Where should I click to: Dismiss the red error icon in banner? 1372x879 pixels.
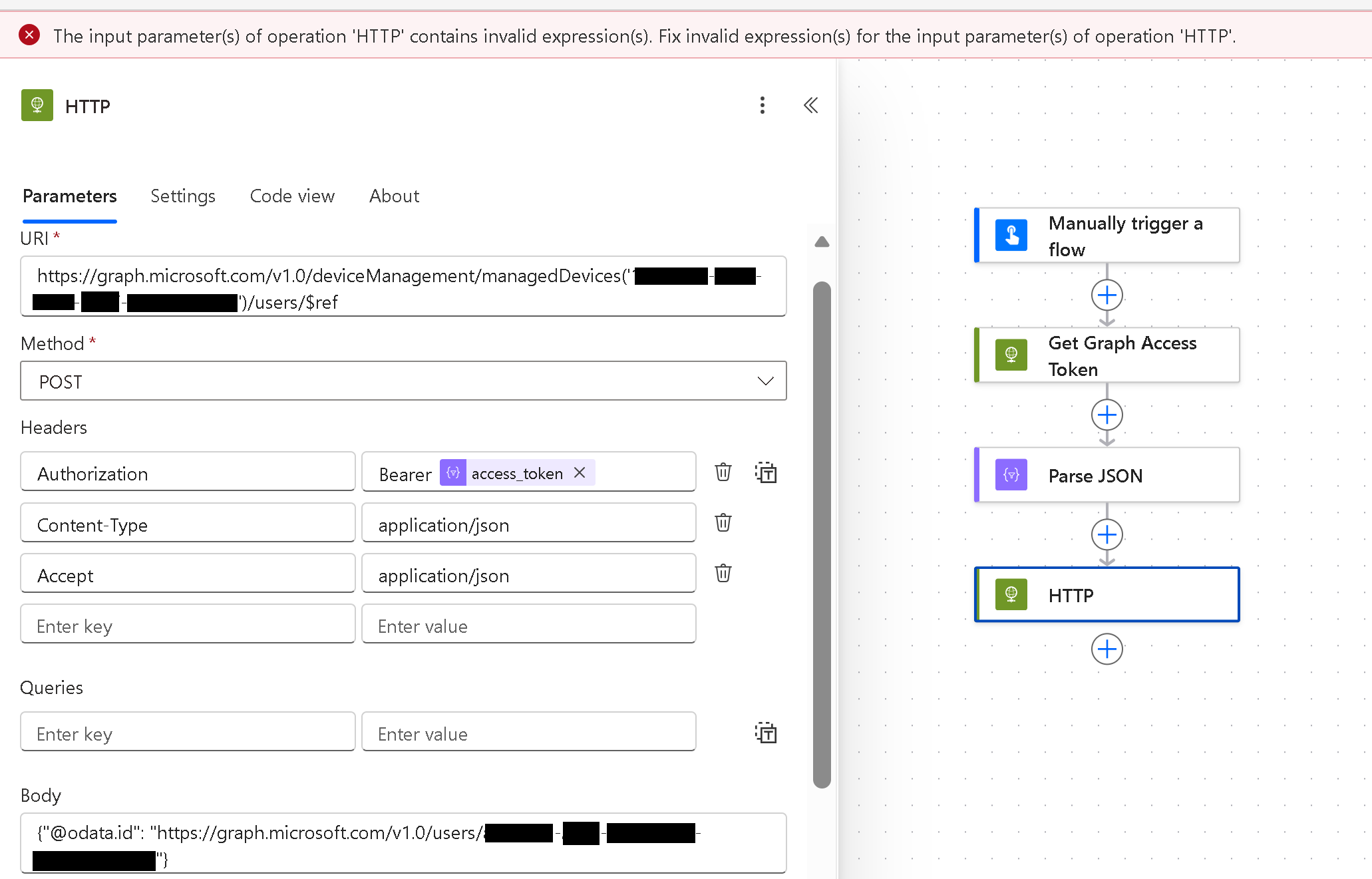click(29, 35)
